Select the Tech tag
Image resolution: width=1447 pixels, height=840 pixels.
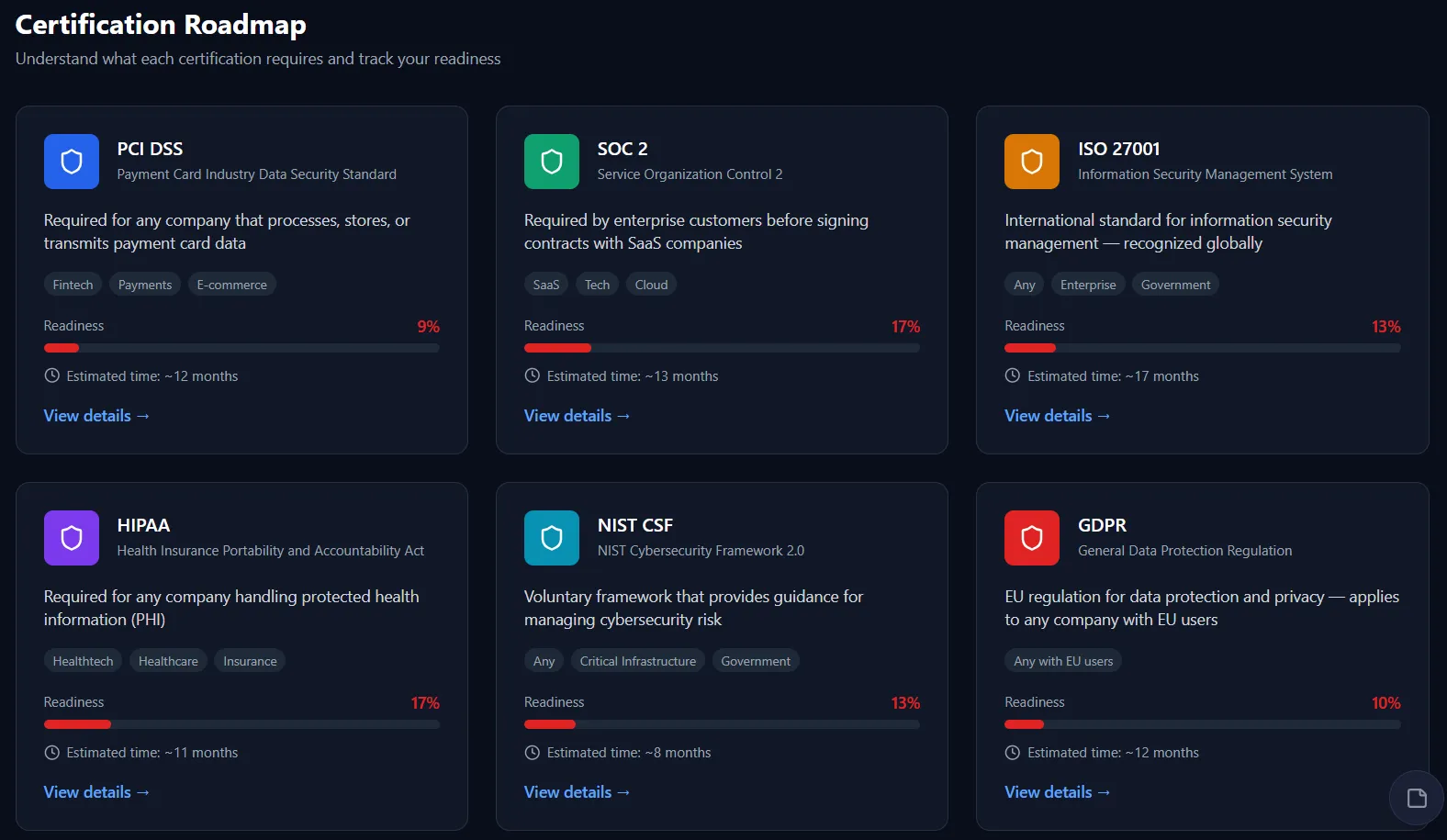coord(598,285)
